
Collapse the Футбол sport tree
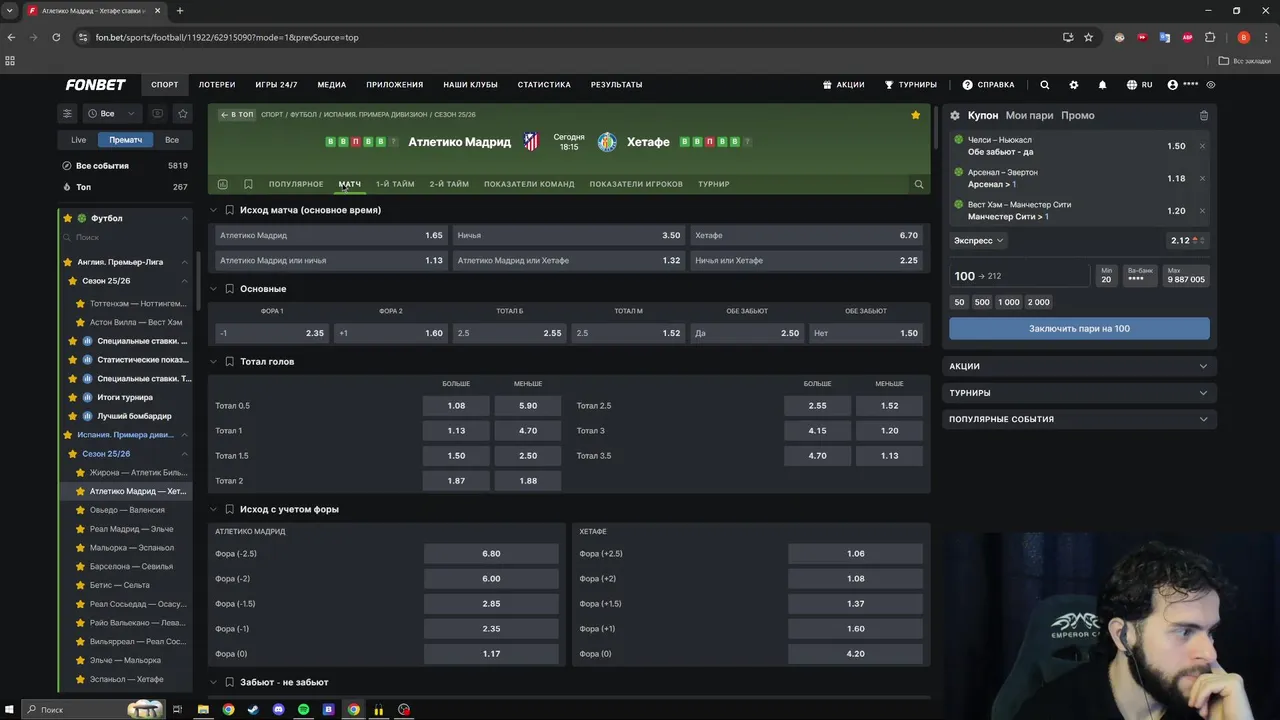185,218
